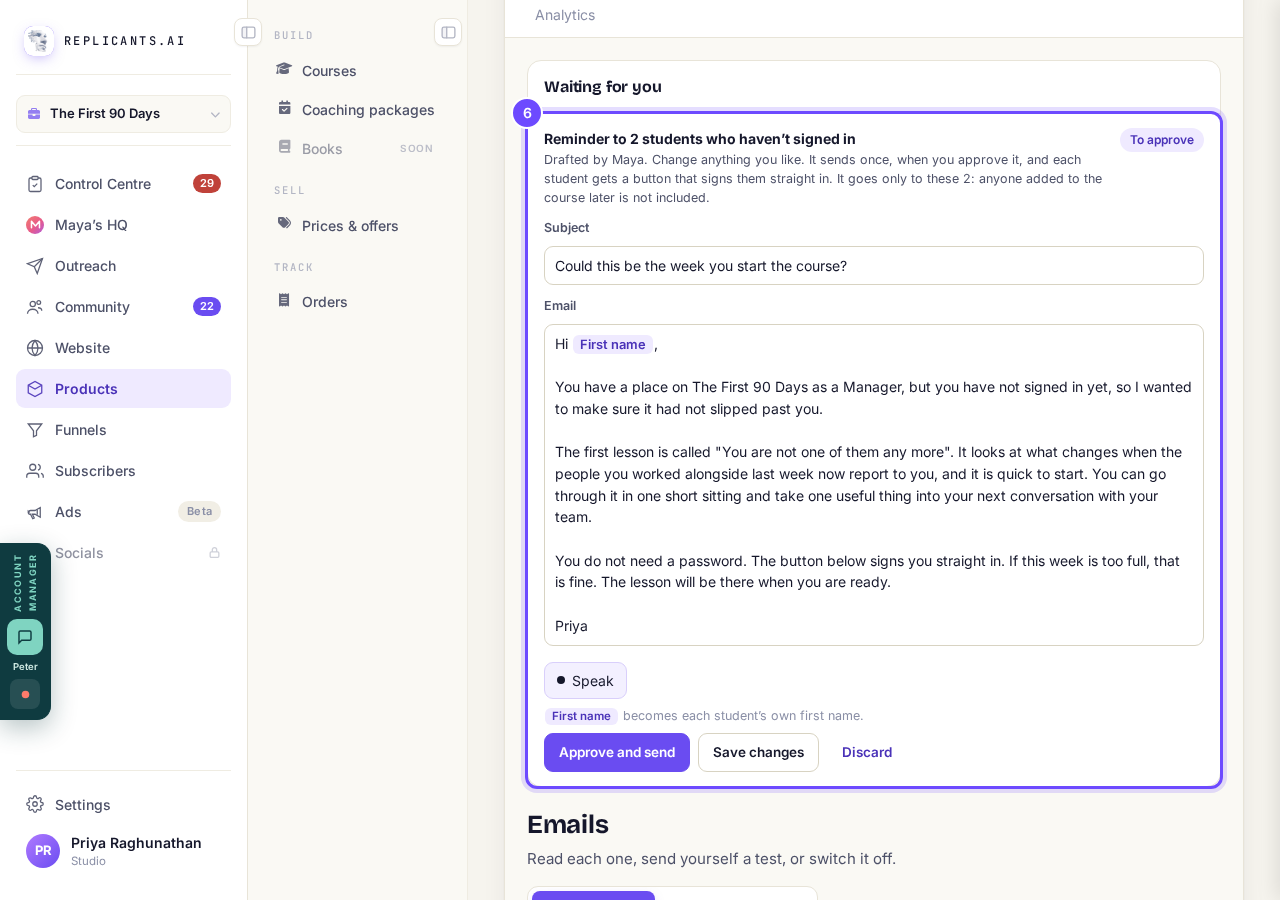
Task: Go to the Products section
Action: click(123, 389)
